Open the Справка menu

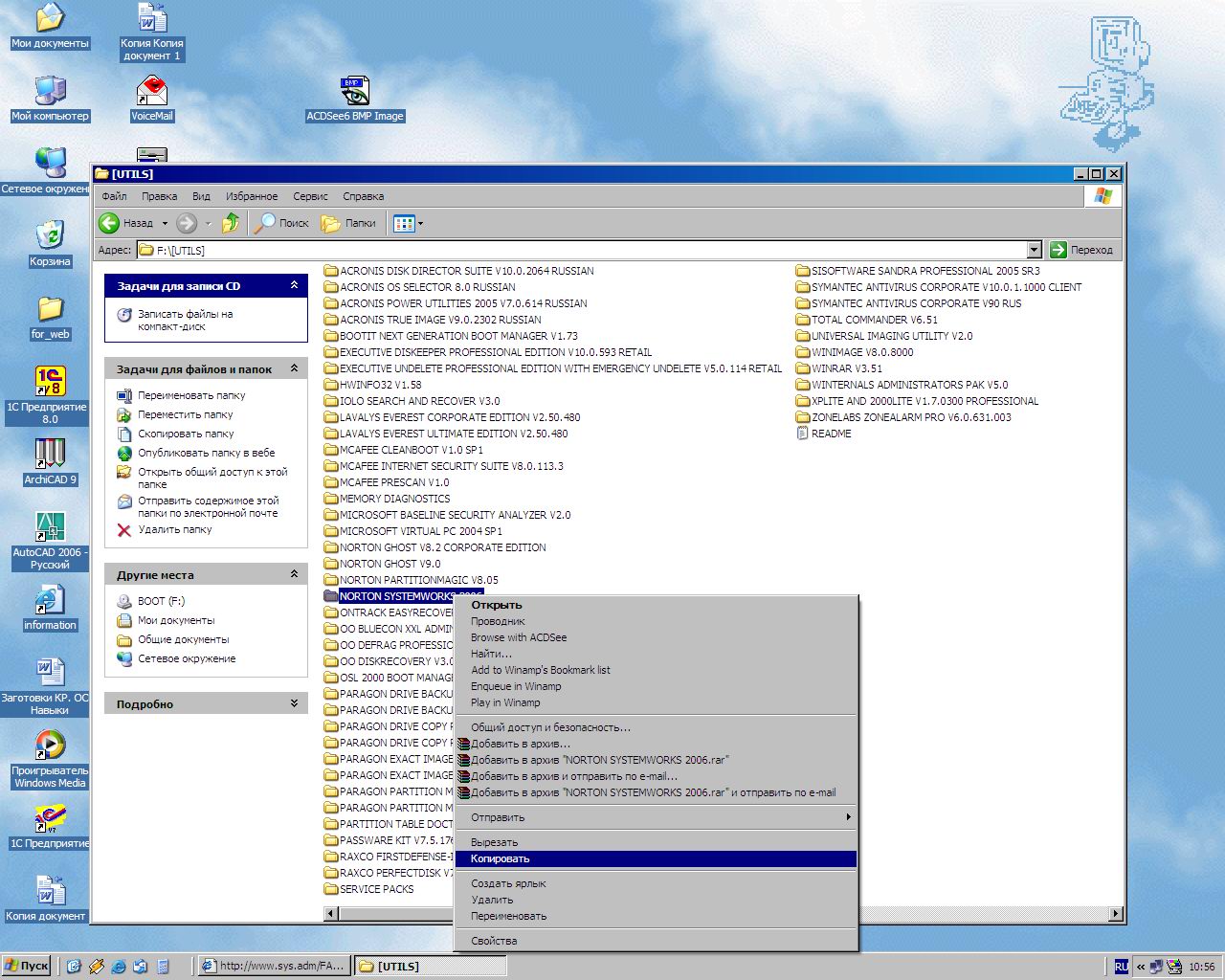364,196
